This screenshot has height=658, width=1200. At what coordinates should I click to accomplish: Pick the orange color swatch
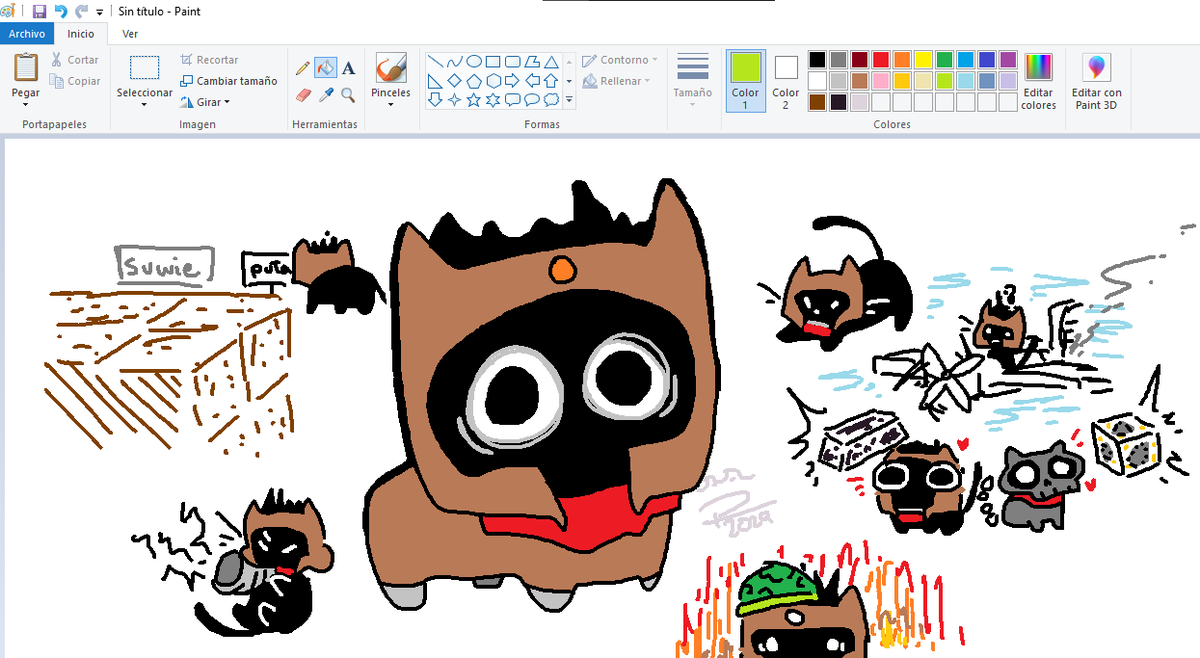[x=902, y=60]
